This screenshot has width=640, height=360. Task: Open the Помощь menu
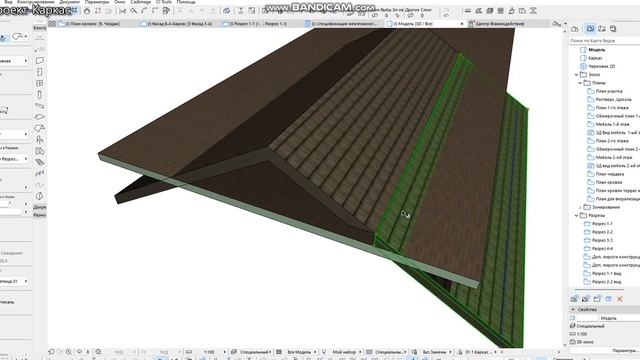[186, 2]
